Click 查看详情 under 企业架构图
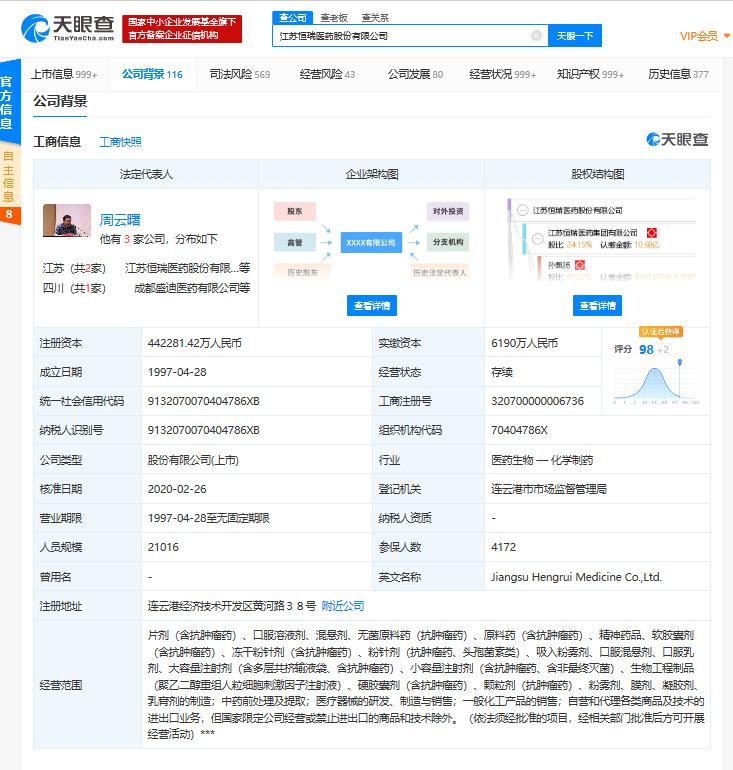This screenshot has width=733, height=770. click(x=372, y=305)
